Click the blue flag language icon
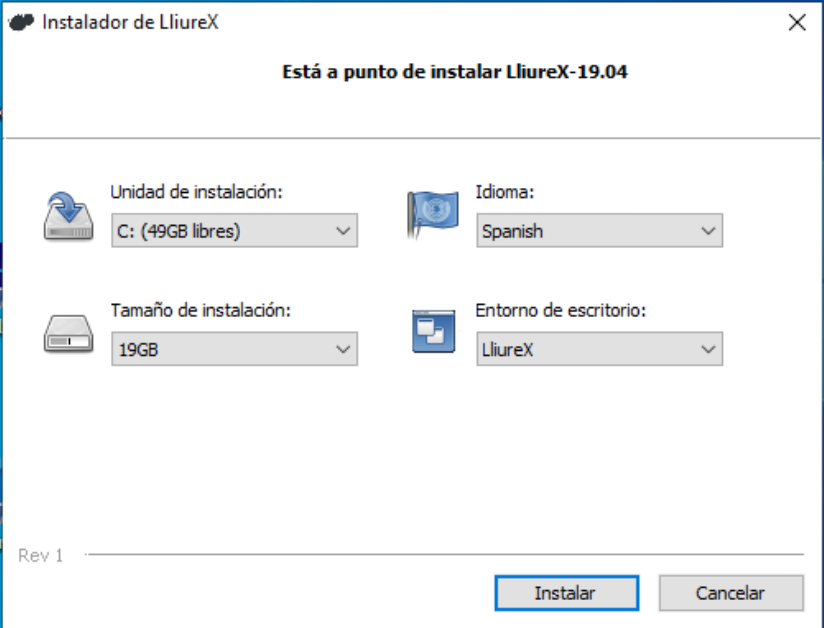 click(432, 214)
